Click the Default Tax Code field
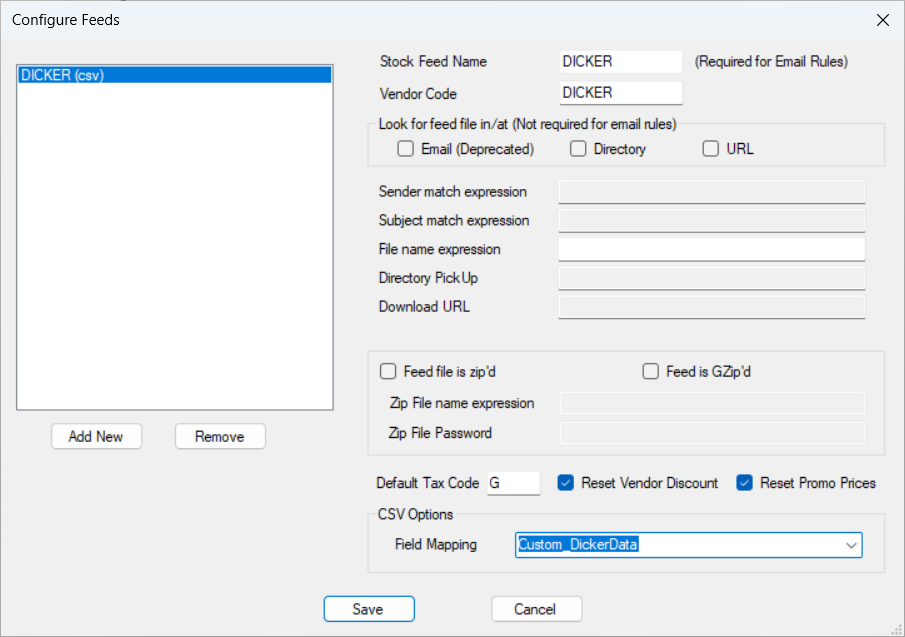This screenshot has width=905, height=637. pos(513,484)
